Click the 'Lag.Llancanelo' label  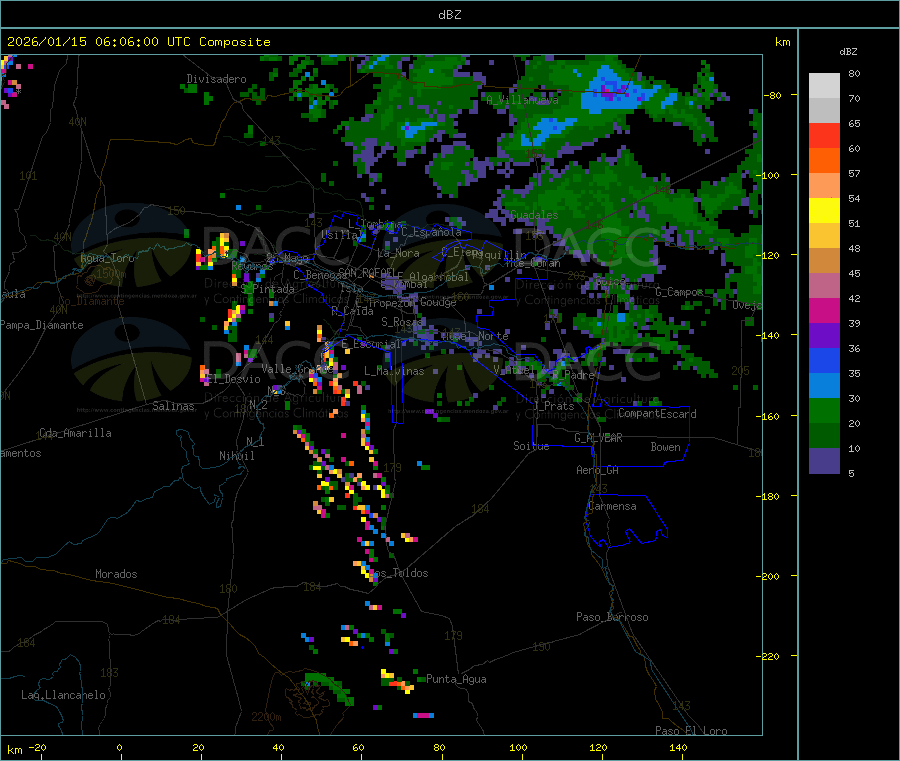click(63, 695)
